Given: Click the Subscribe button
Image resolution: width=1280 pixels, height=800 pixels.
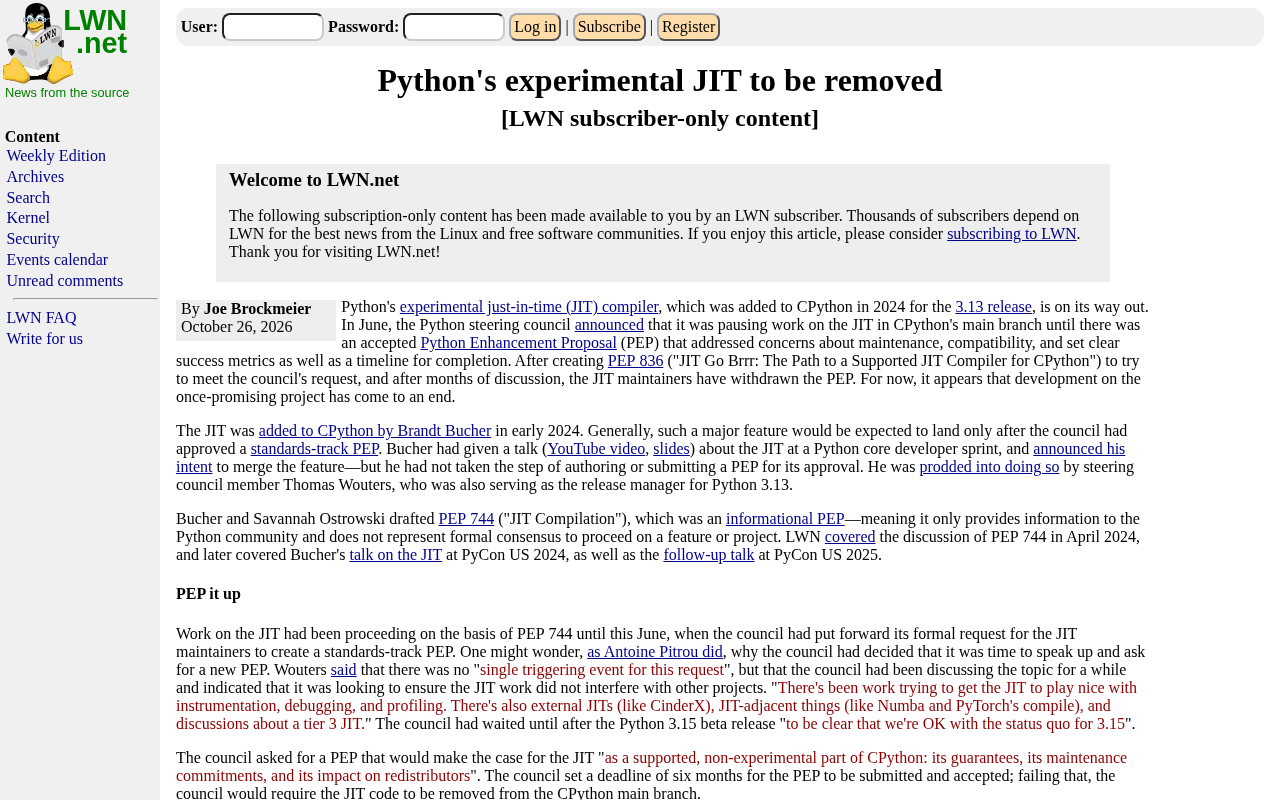Looking at the screenshot, I should (609, 27).
